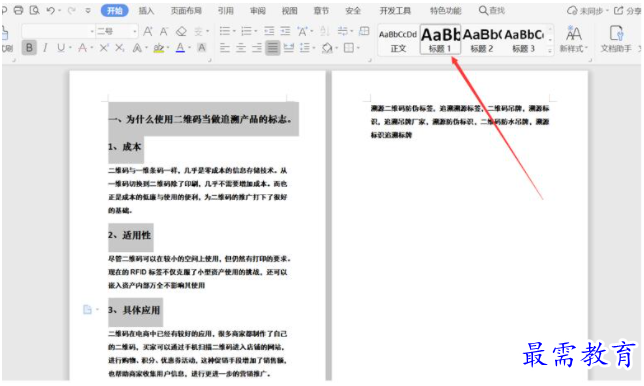Click the outline marker beside 3、具体应用

(x=87, y=310)
